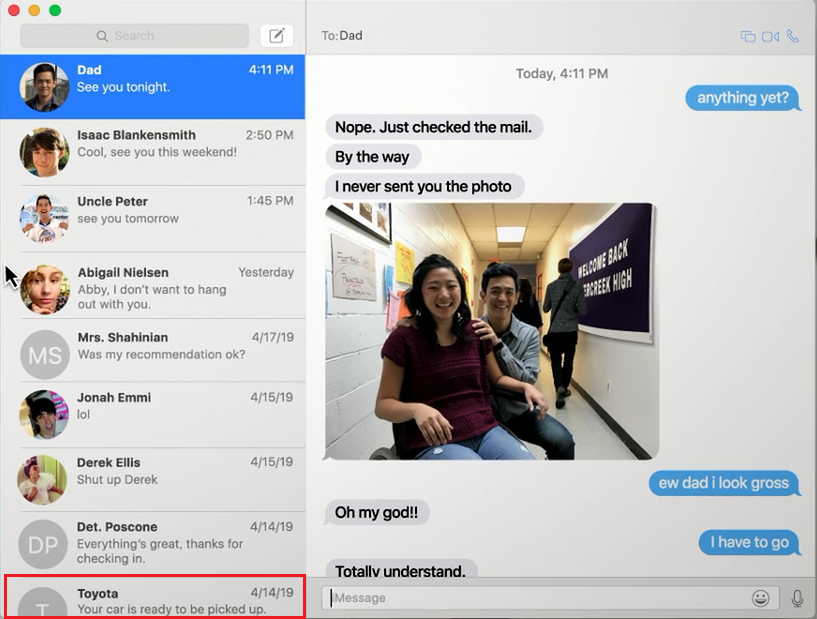The height and width of the screenshot is (619, 817).
Task: Start an audio call using phone icon
Action: coord(793,36)
